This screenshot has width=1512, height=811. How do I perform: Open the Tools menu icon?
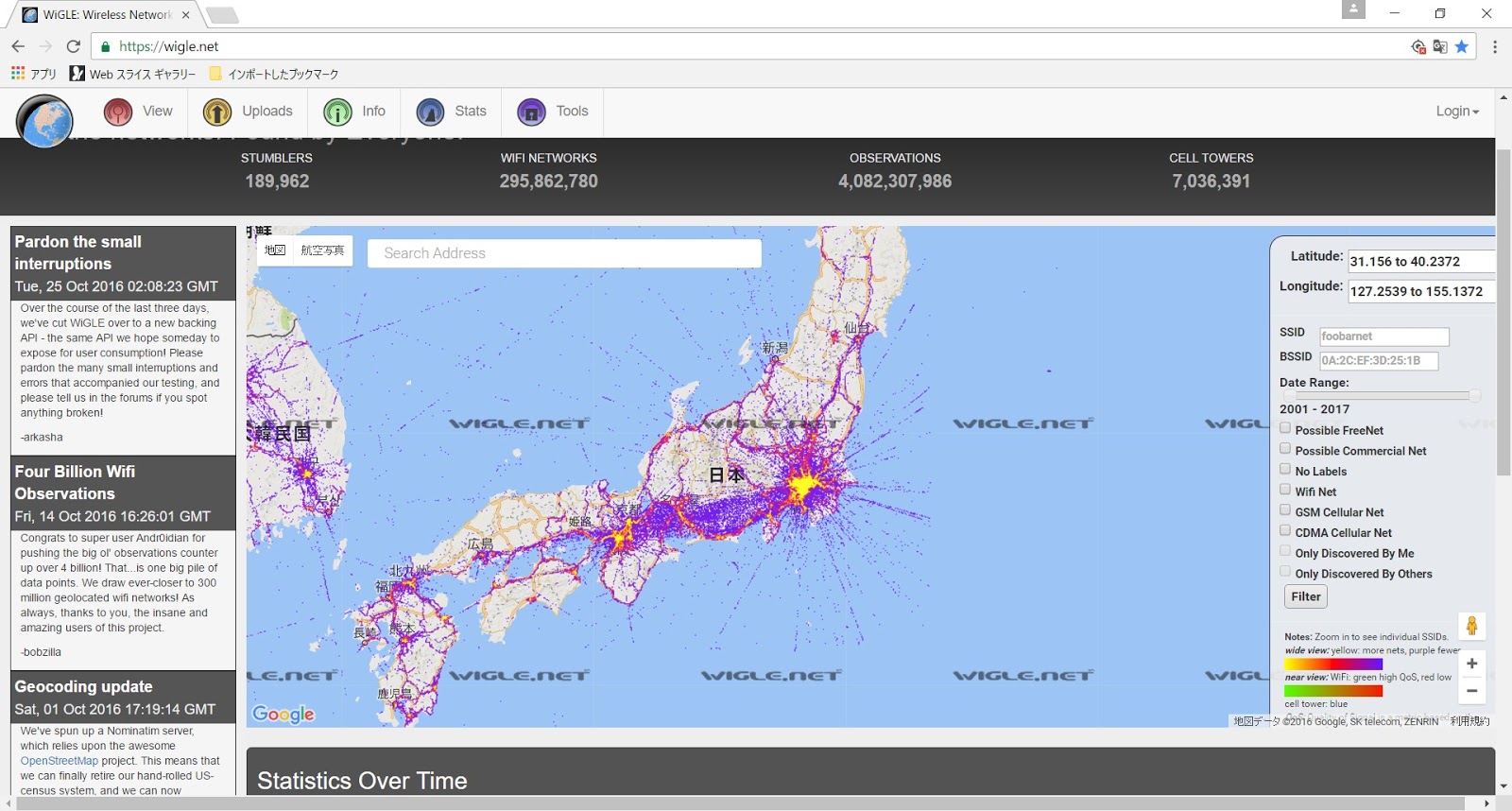[531, 112]
